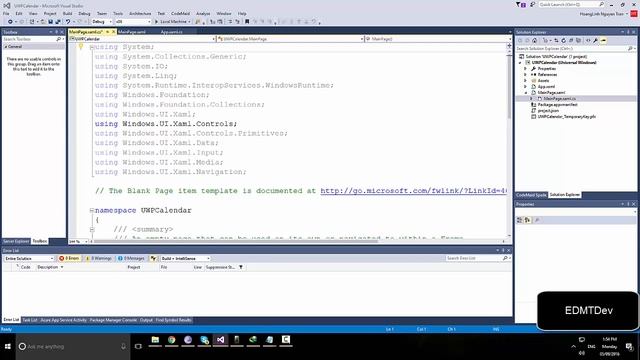Click Properties wrench icon in Solution Explorer
The image size is (640, 360).
596,40
